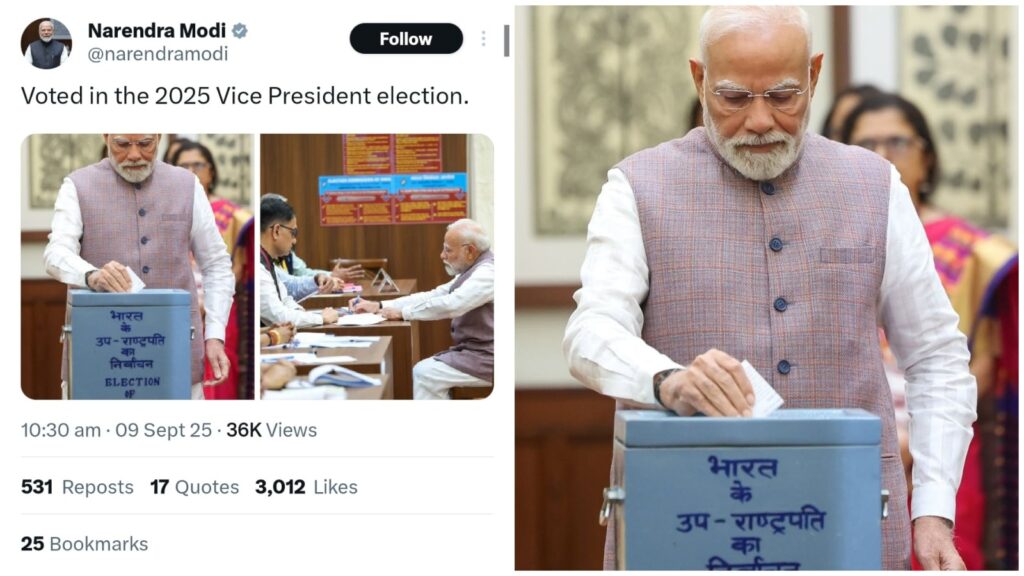Click the 25 Bookmarks count

coord(84,544)
